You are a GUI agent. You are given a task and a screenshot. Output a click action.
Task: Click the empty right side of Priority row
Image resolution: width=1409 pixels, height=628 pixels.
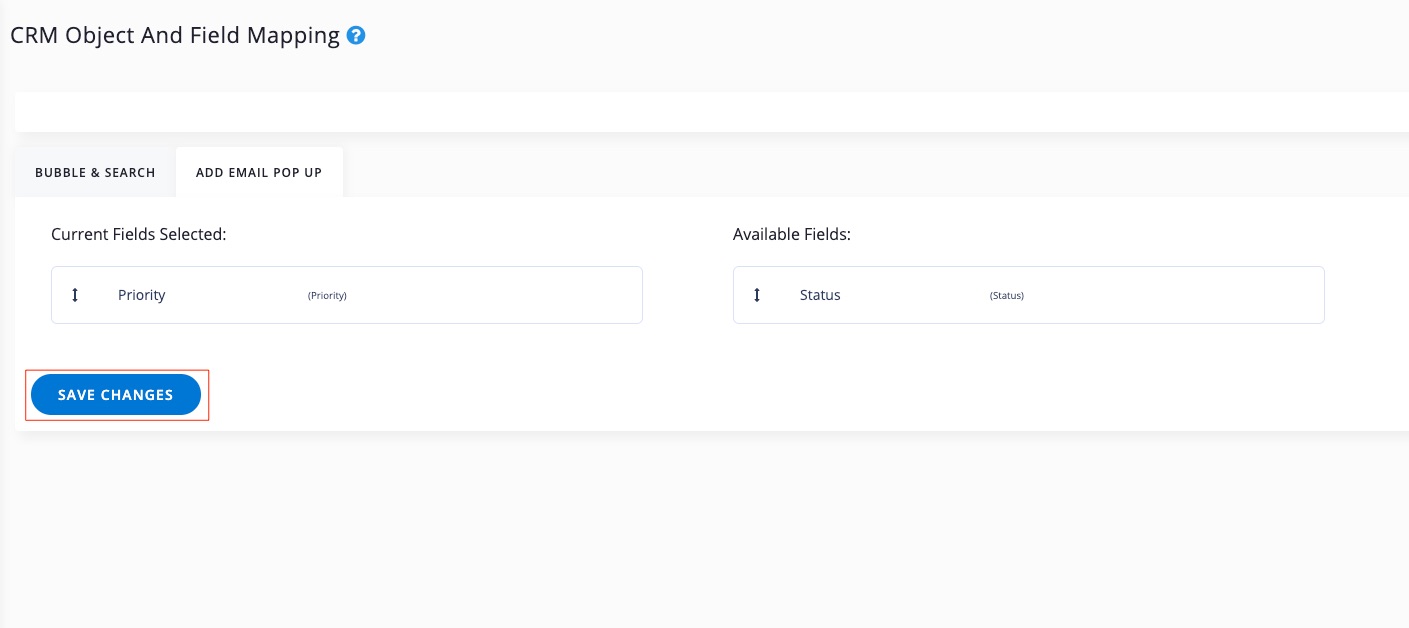[520, 295]
